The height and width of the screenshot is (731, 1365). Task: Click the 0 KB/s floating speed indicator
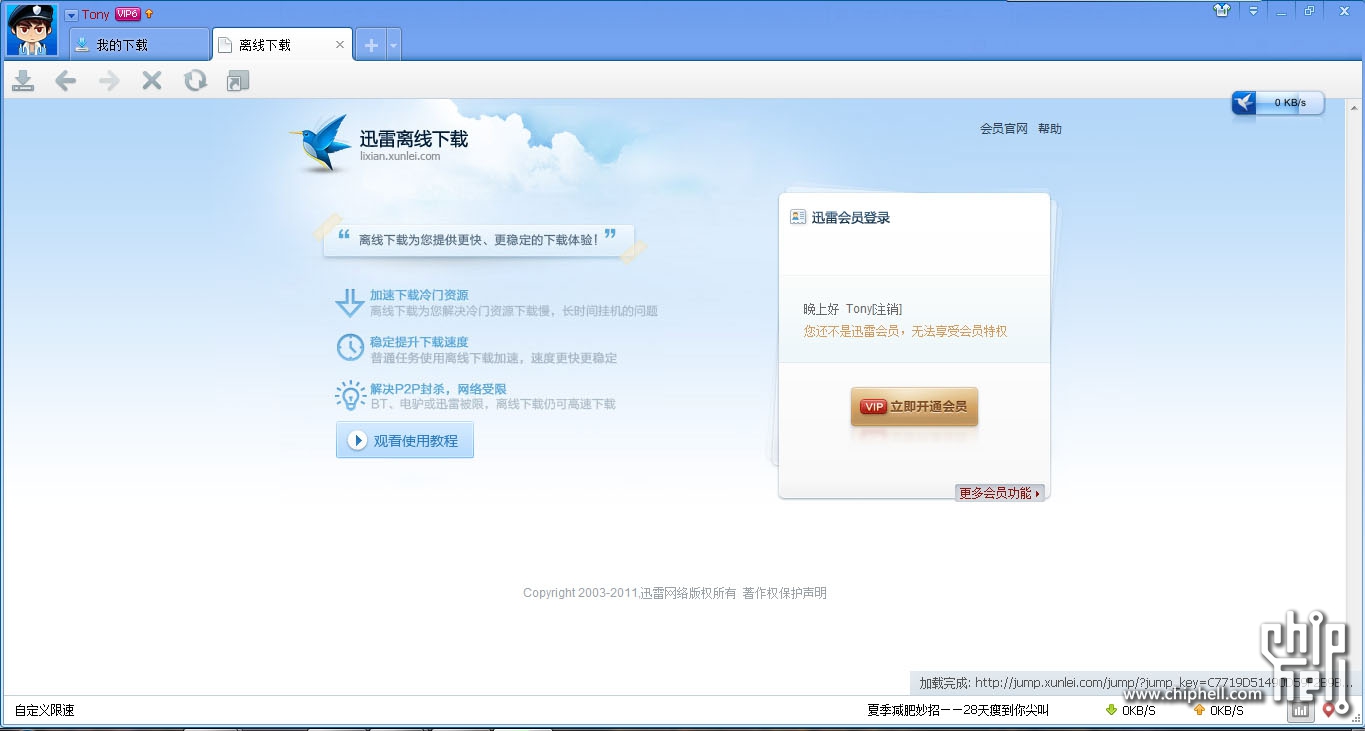click(x=1290, y=103)
